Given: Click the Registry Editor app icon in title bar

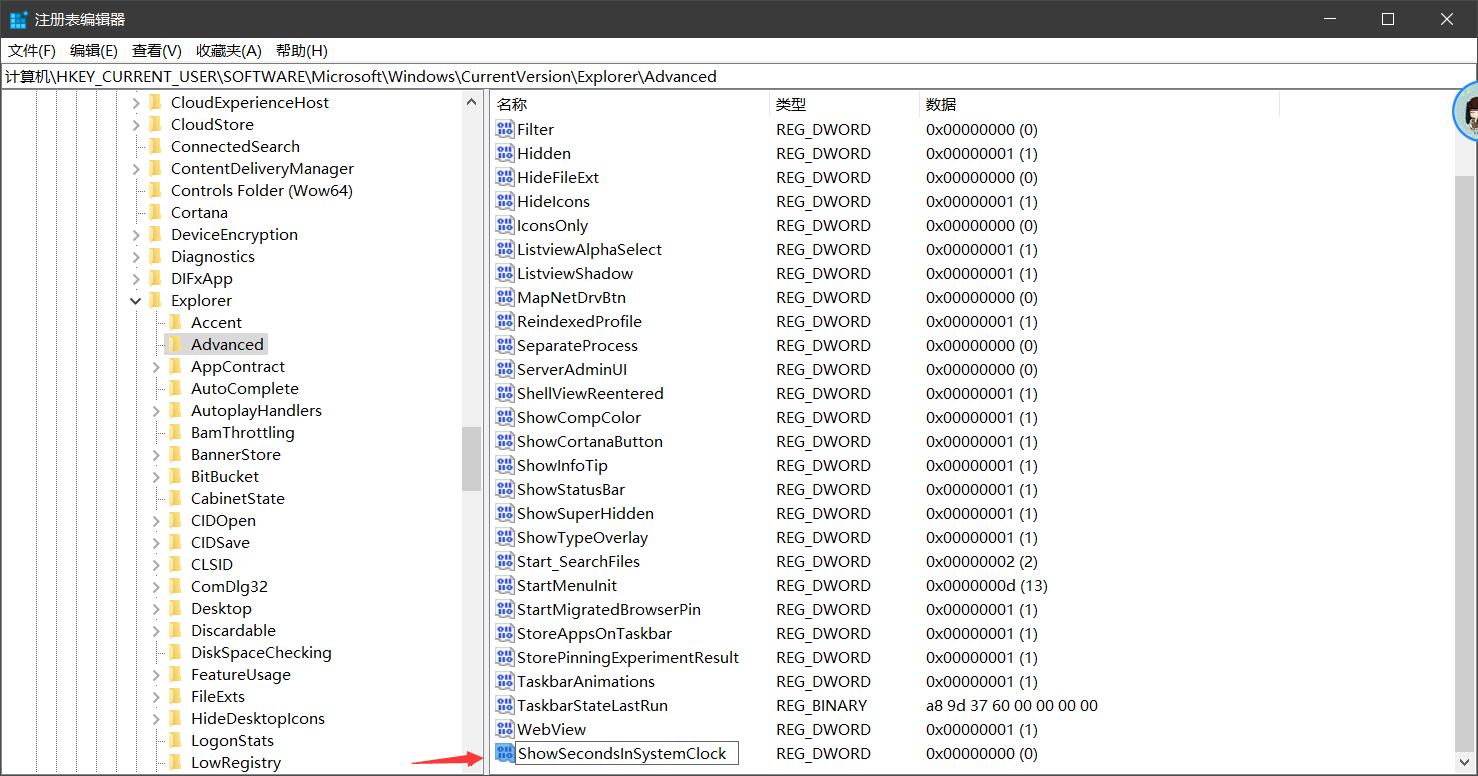Looking at the screenshot, I should 18,20.
